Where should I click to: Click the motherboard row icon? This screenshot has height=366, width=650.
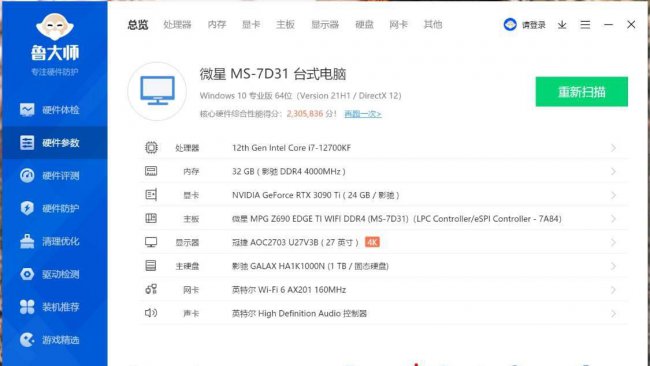click(151, 218)
